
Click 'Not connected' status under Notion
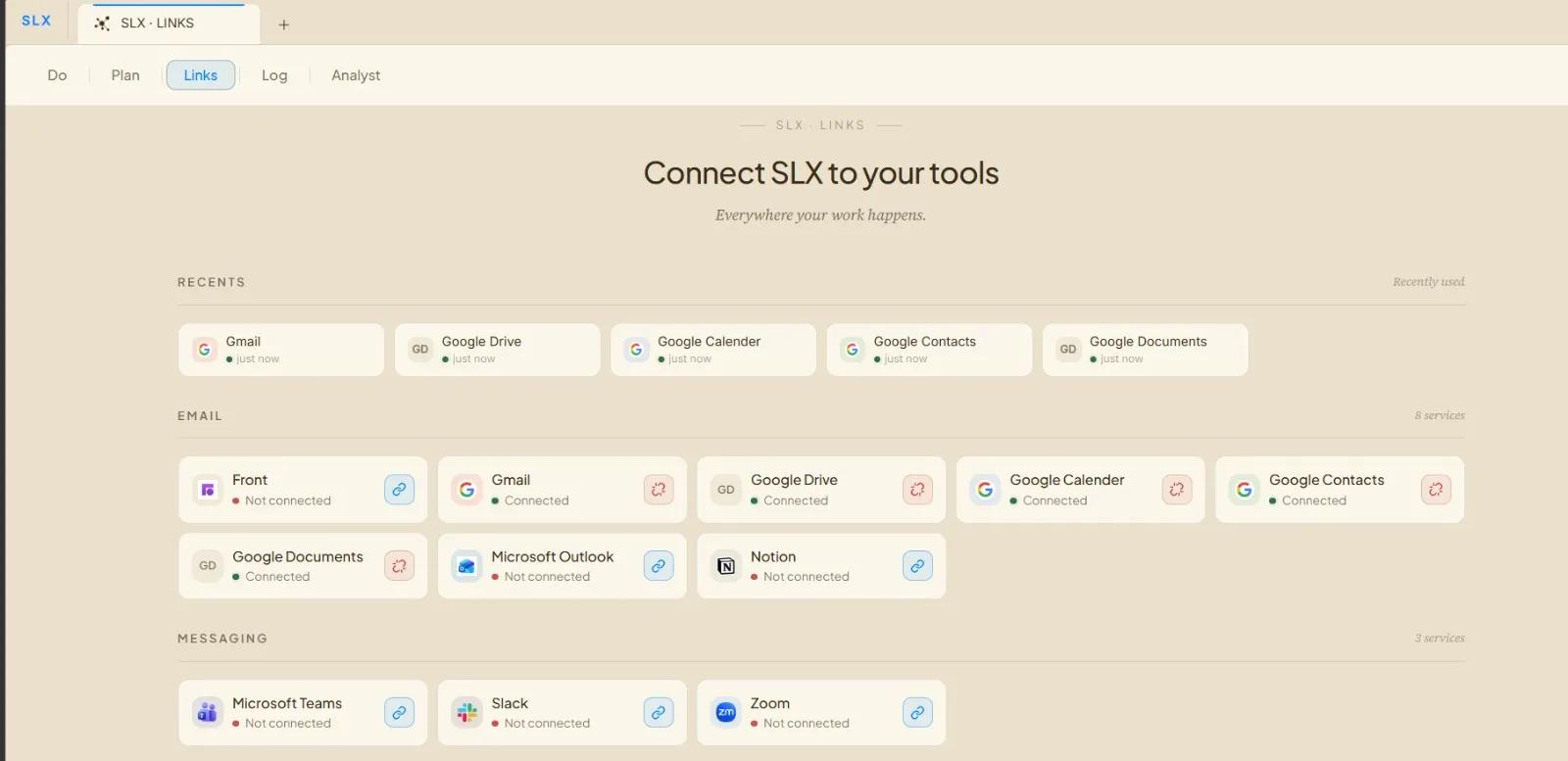click(807, 577)
